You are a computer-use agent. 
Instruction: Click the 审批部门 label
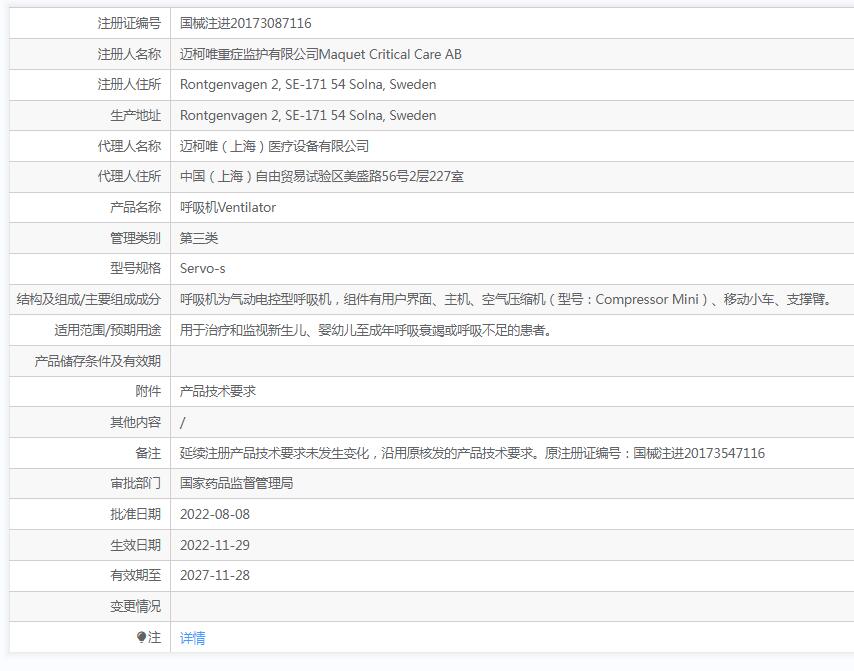136,483
